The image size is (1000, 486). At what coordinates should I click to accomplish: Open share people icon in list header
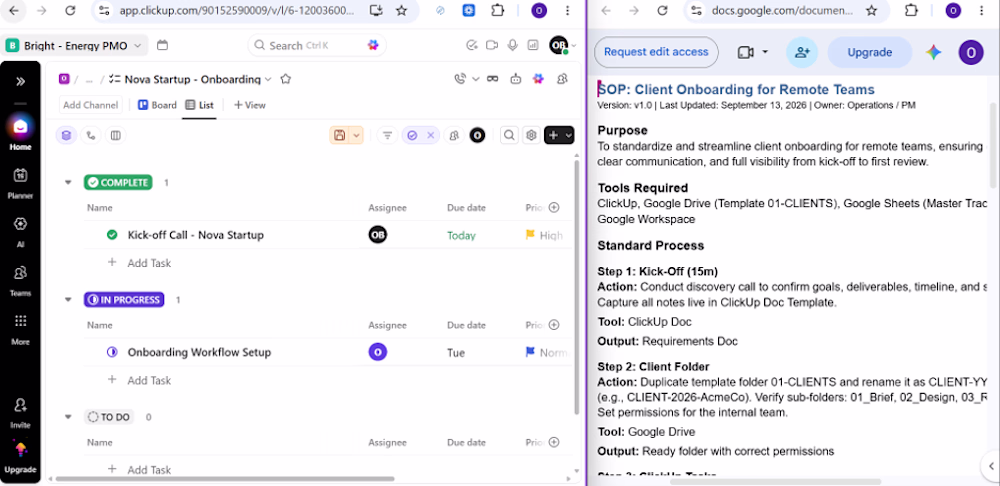(562, 79)
